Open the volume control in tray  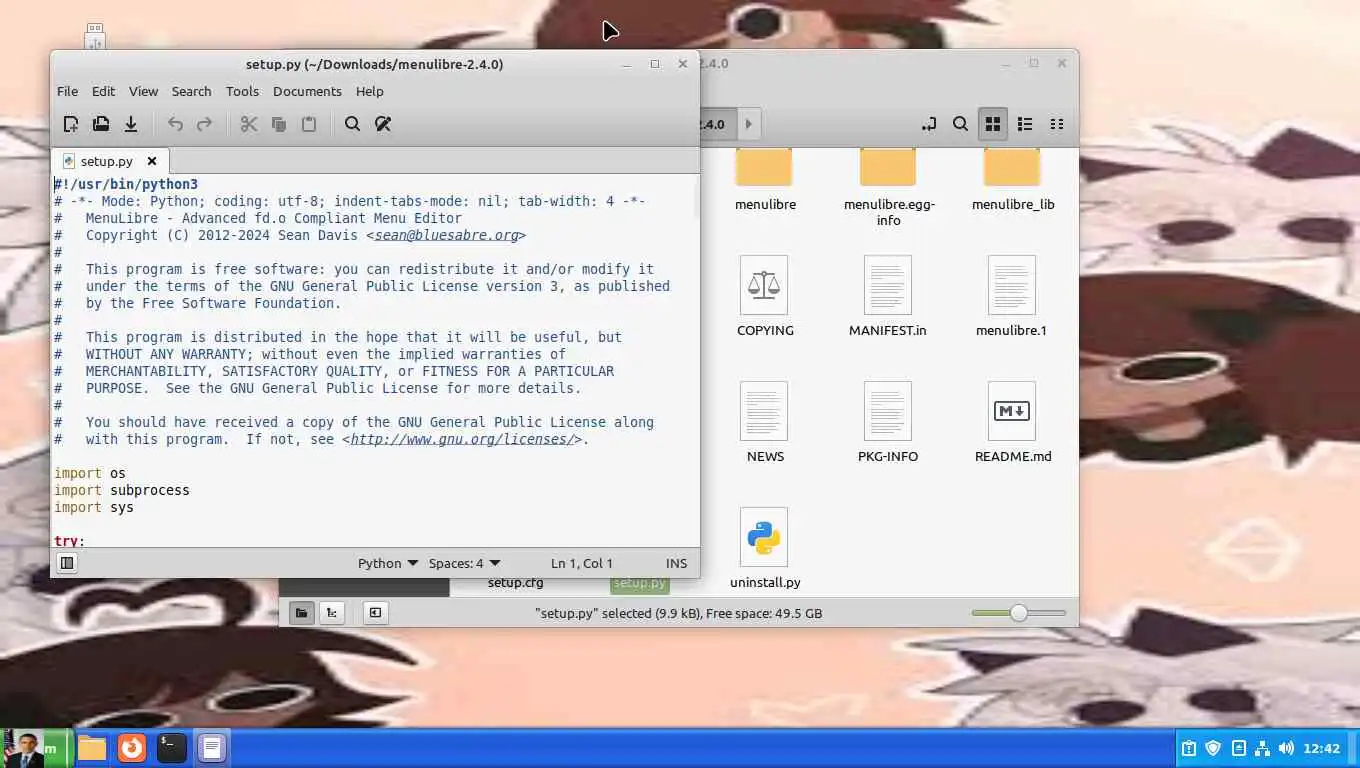pos(1286,748)
